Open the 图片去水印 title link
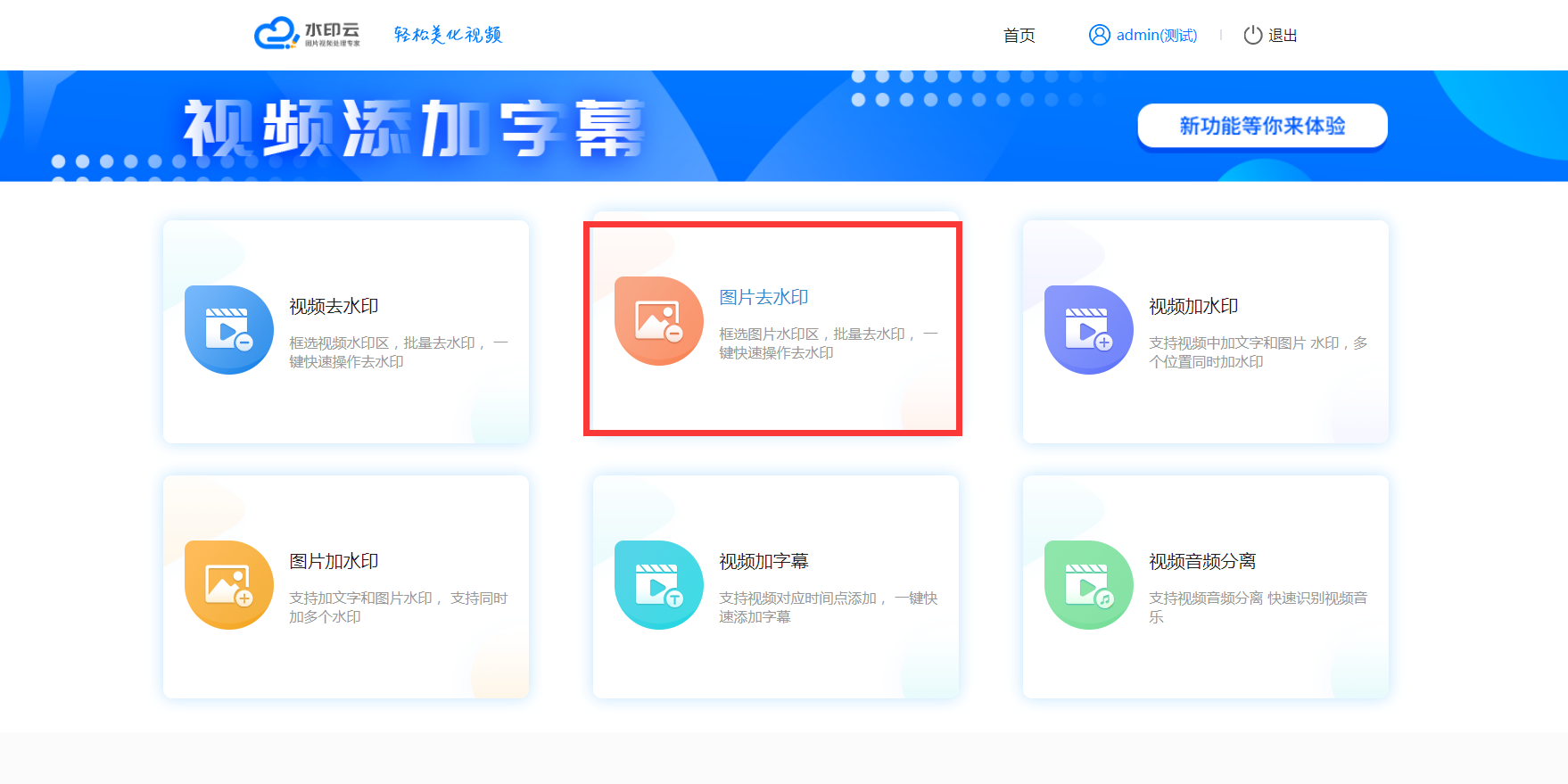Image resolution: width=1568 pixels, height=784 pixels. tap(763, 298)
